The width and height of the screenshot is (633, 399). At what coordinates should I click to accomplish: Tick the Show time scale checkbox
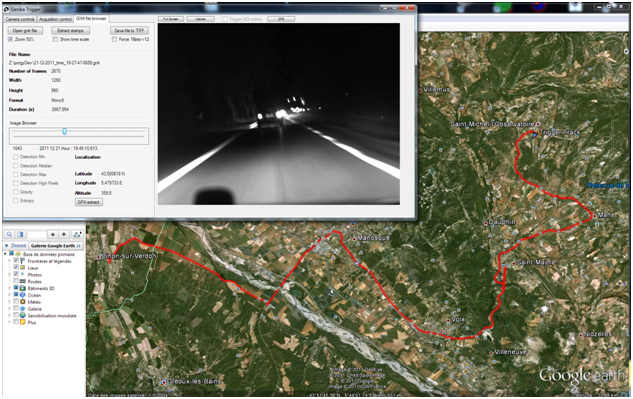click(x=55, y=39)
